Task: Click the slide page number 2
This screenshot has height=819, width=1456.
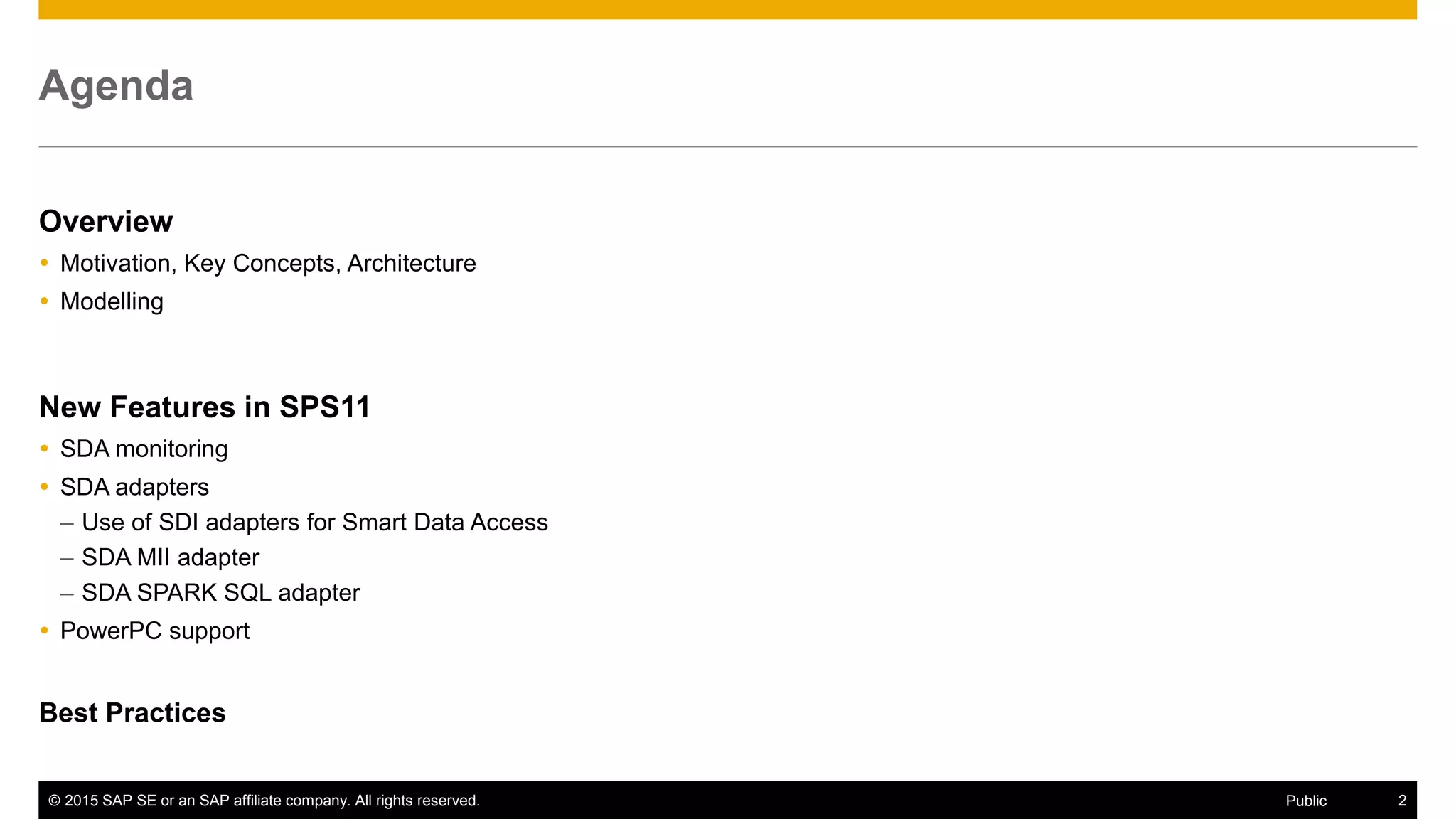Action: point(1402,801)
